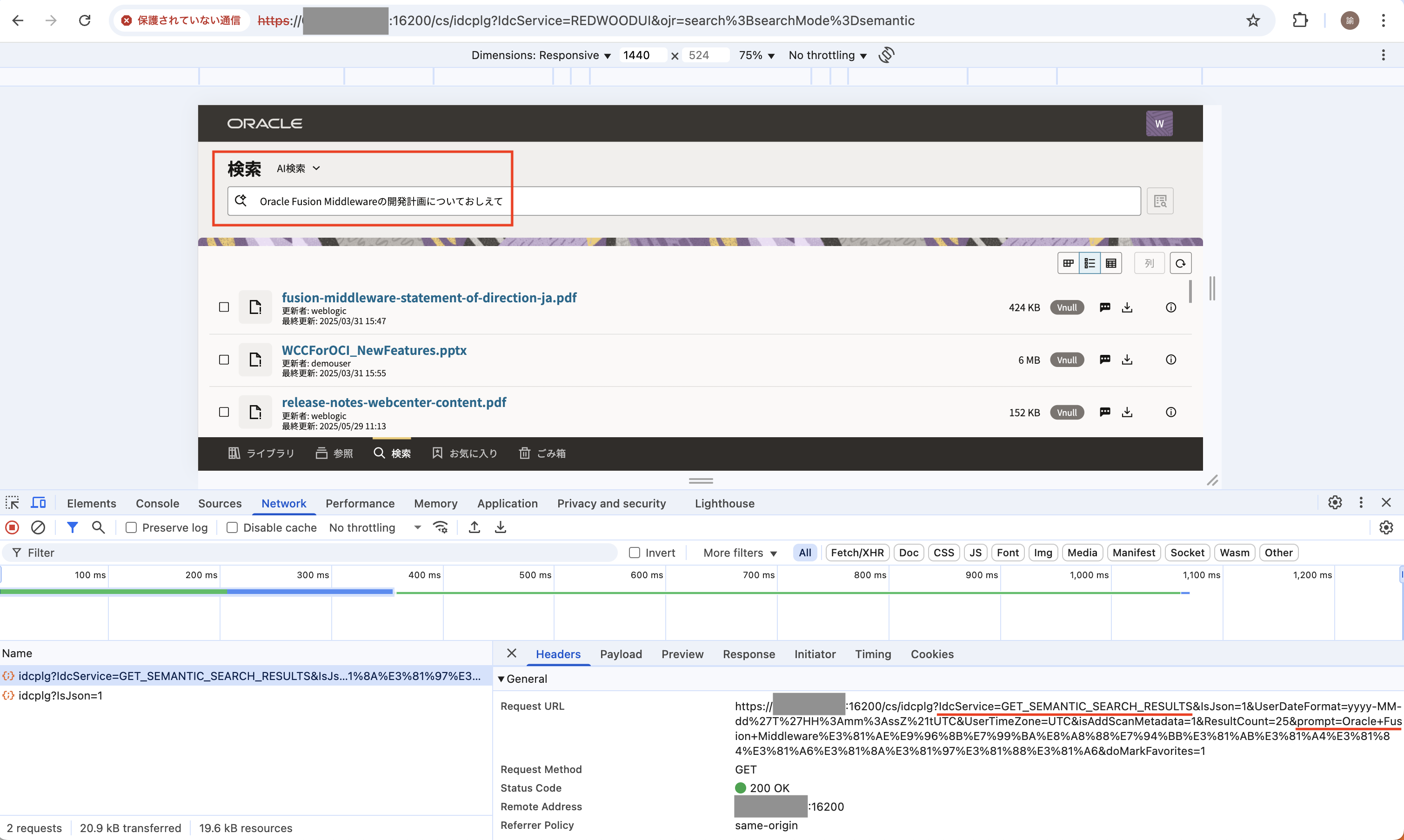Switch to grid tile view icon

click(x=1068, y=263)
